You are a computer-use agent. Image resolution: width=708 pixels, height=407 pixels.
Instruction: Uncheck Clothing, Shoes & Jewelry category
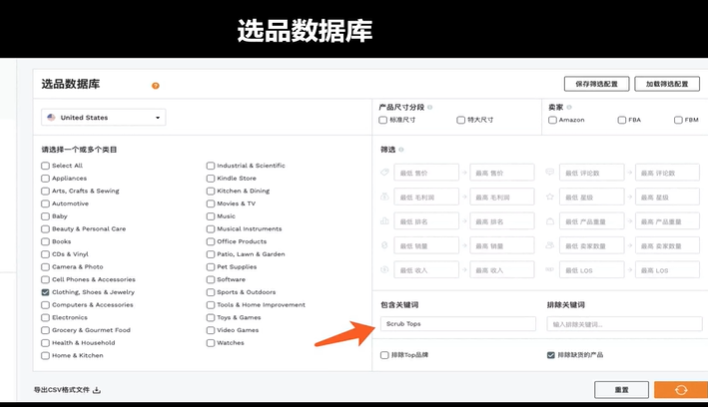45,292
